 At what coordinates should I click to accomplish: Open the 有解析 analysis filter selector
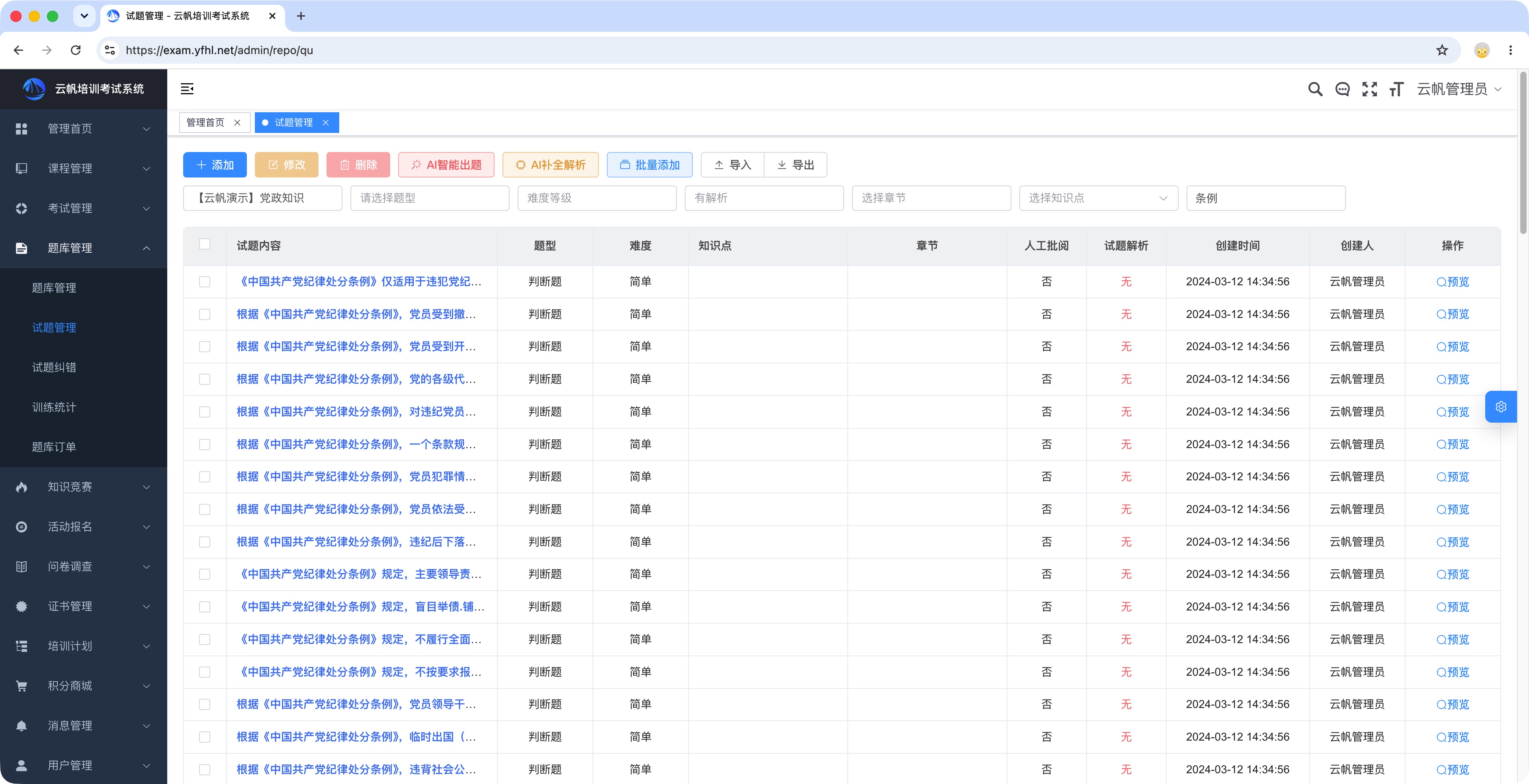pyautogui.click(x=764, y=198)
